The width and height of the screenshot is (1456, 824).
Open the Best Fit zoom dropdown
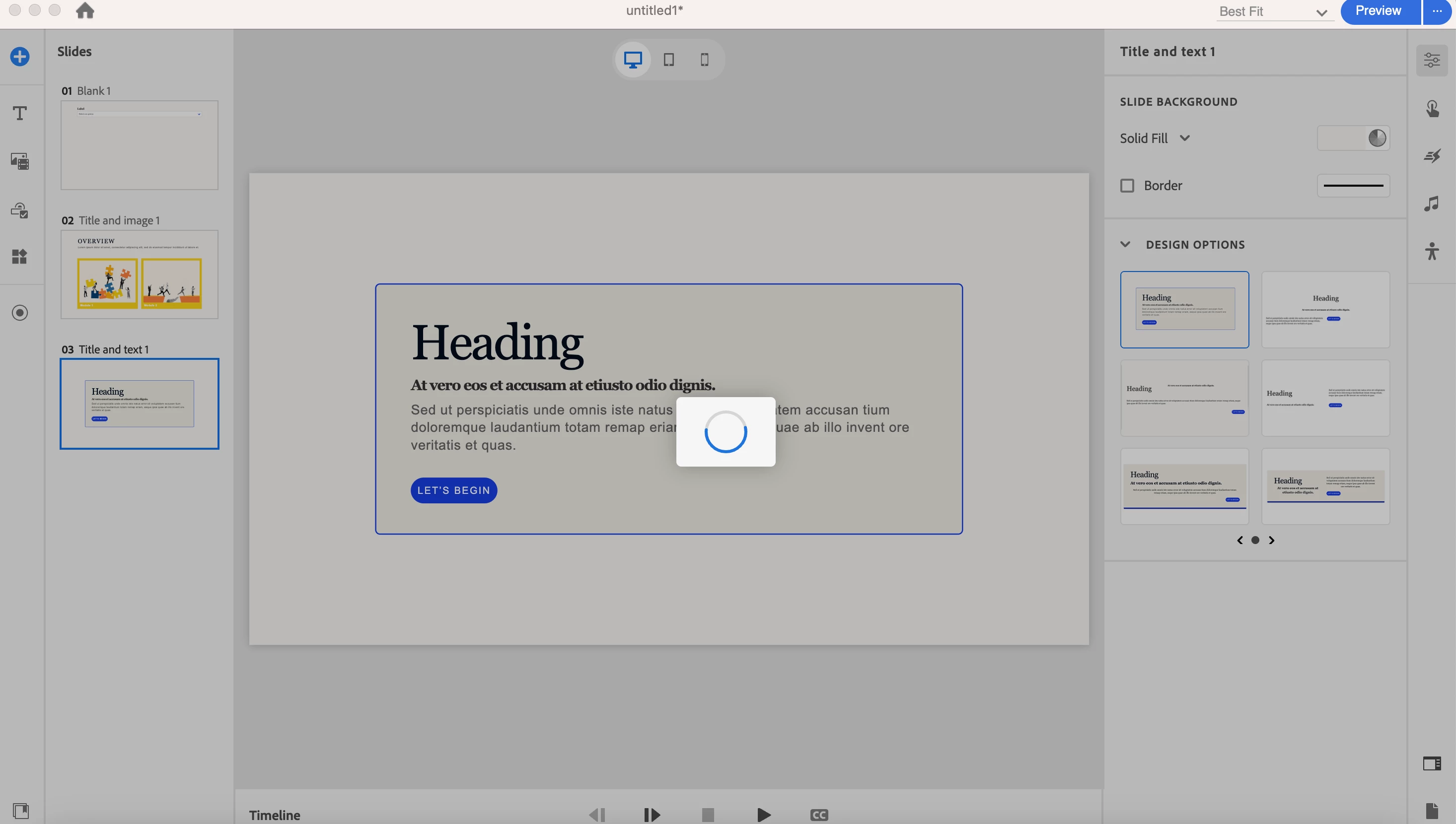point(1274,12)
